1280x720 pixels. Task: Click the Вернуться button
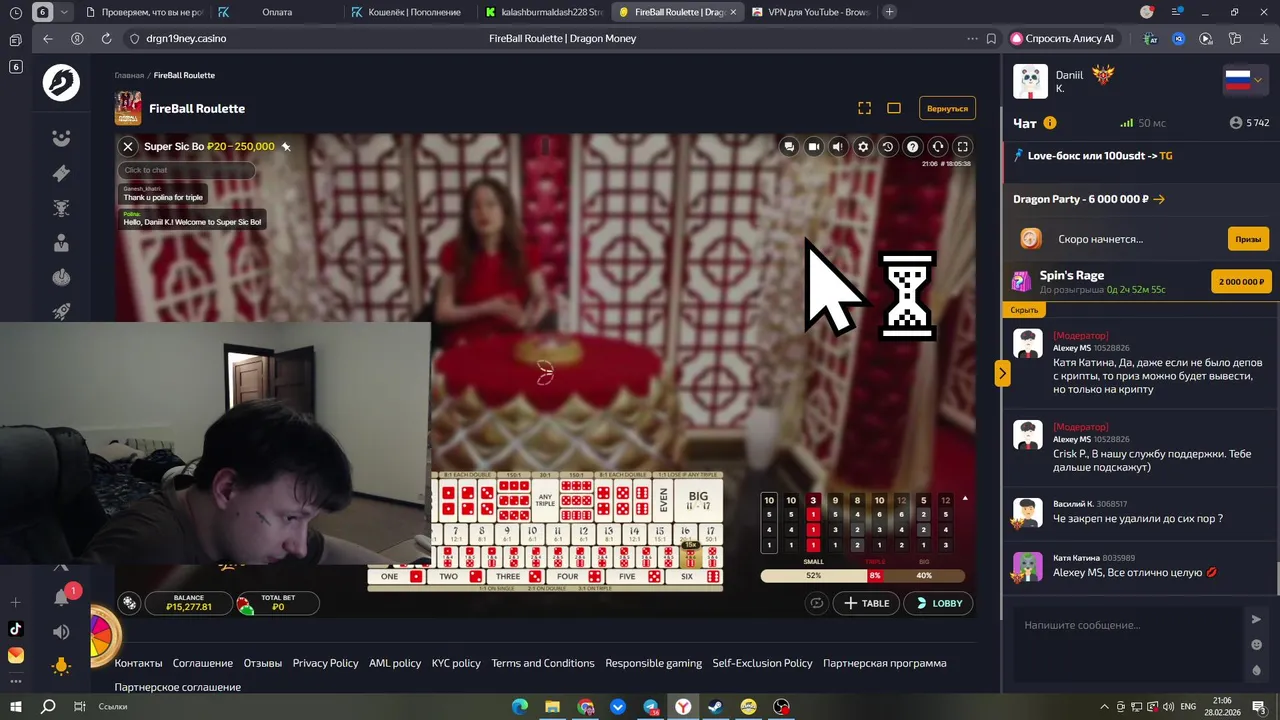[x=947, y=108]
